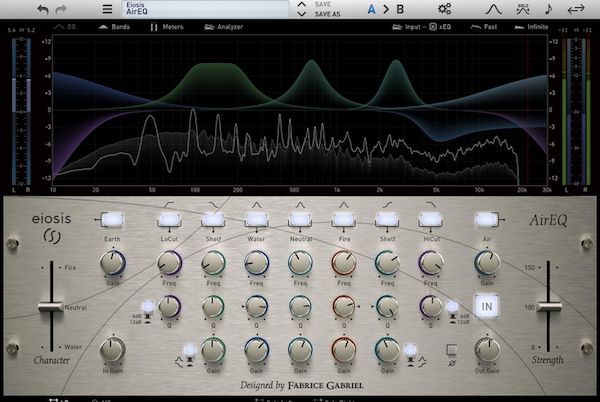Click the undo arrow icon
Screen dimensions: 600x402
coord(43,9)
